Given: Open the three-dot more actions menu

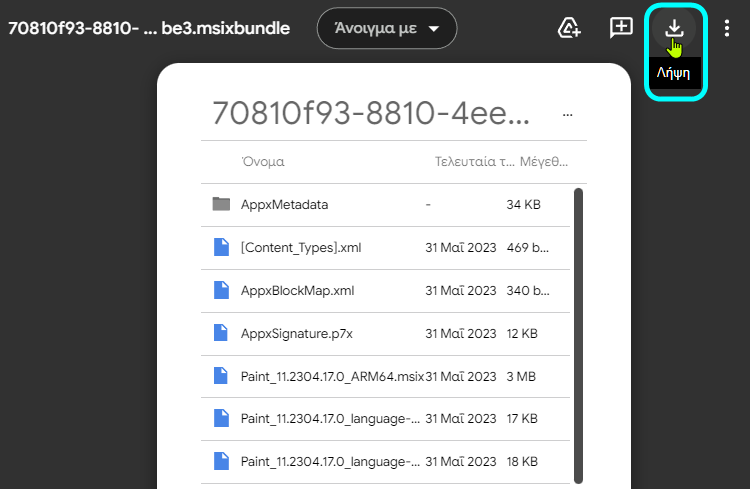Looking at the screenshot, I should (x=727, y=28).
